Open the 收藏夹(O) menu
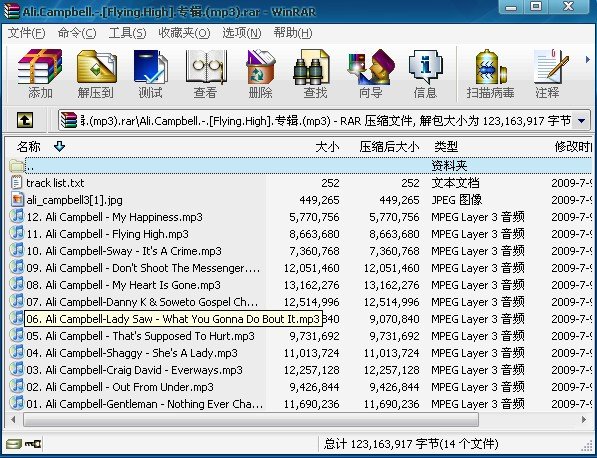Screen dimensions: 597x458 (x=184, y=33)
